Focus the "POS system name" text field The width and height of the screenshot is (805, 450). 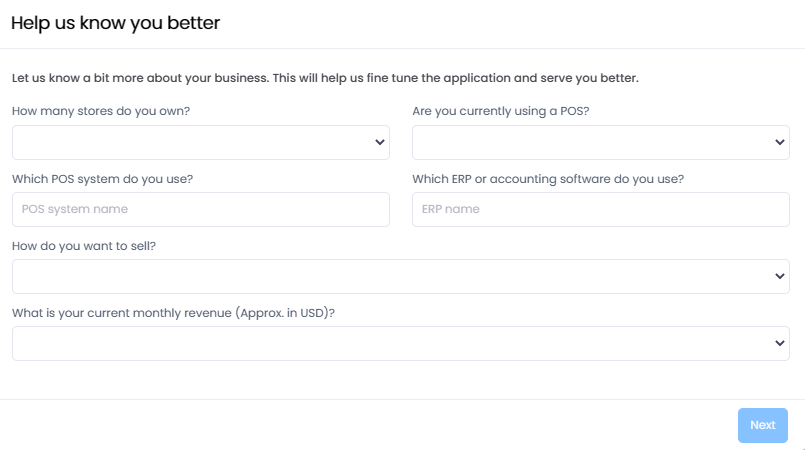coord(200,210)
